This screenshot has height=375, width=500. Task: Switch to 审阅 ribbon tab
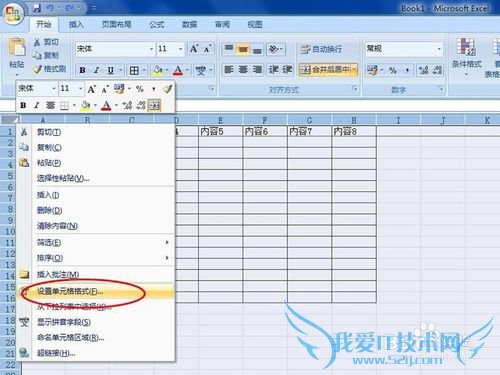[222, 24]
